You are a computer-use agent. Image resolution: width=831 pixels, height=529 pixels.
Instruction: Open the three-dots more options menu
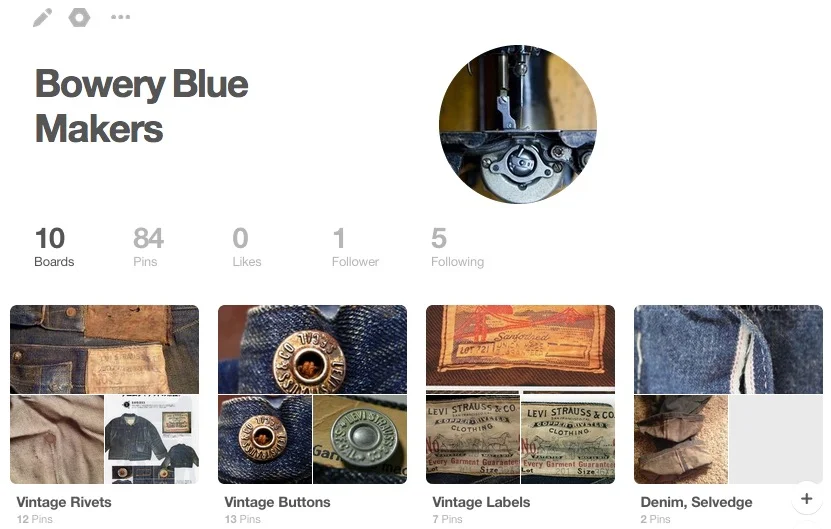click(120, 17)
